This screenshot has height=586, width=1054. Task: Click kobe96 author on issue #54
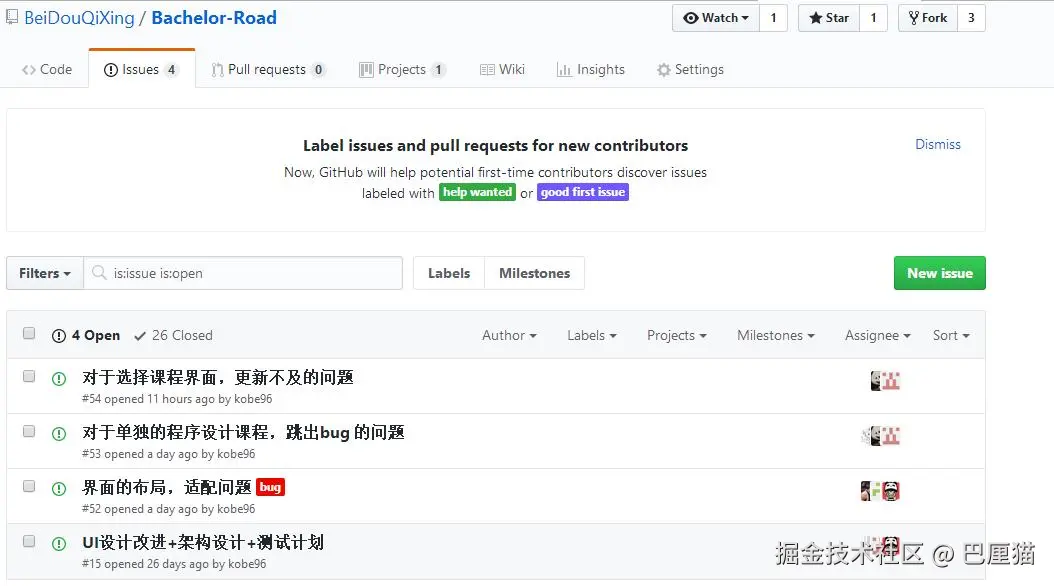pos(253,399)
